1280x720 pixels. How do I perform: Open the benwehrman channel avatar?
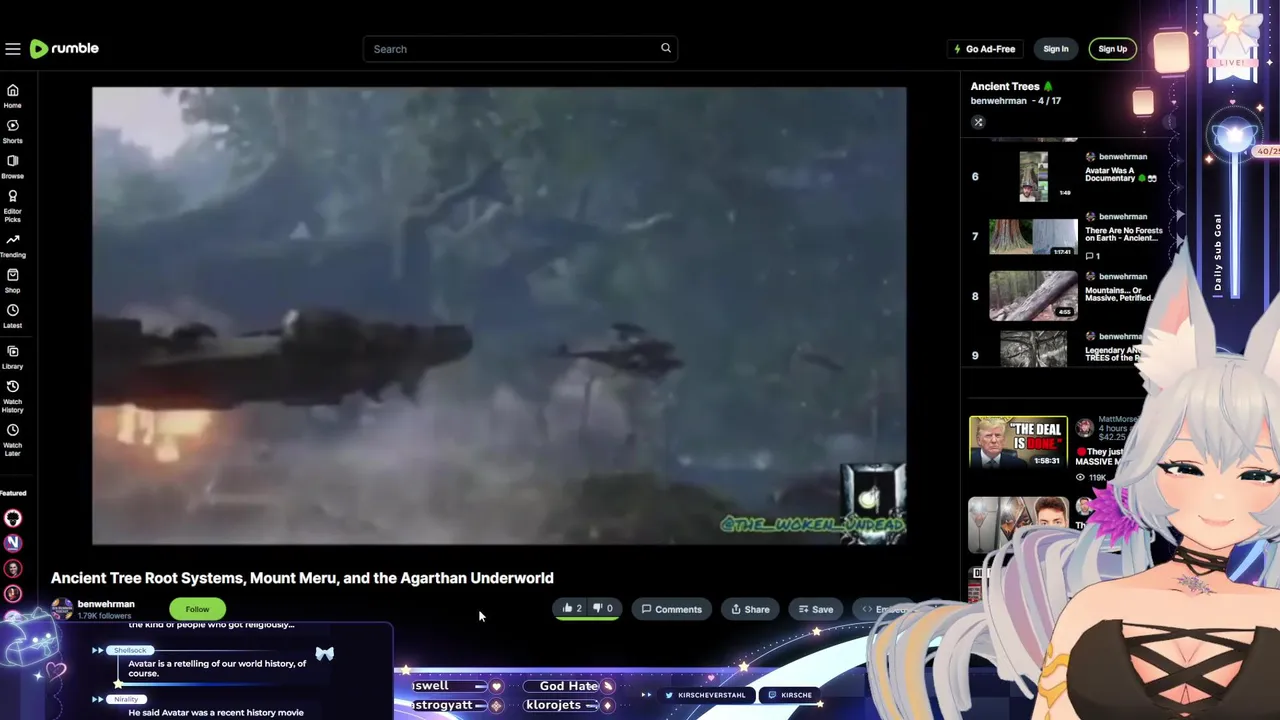[62, 608]
